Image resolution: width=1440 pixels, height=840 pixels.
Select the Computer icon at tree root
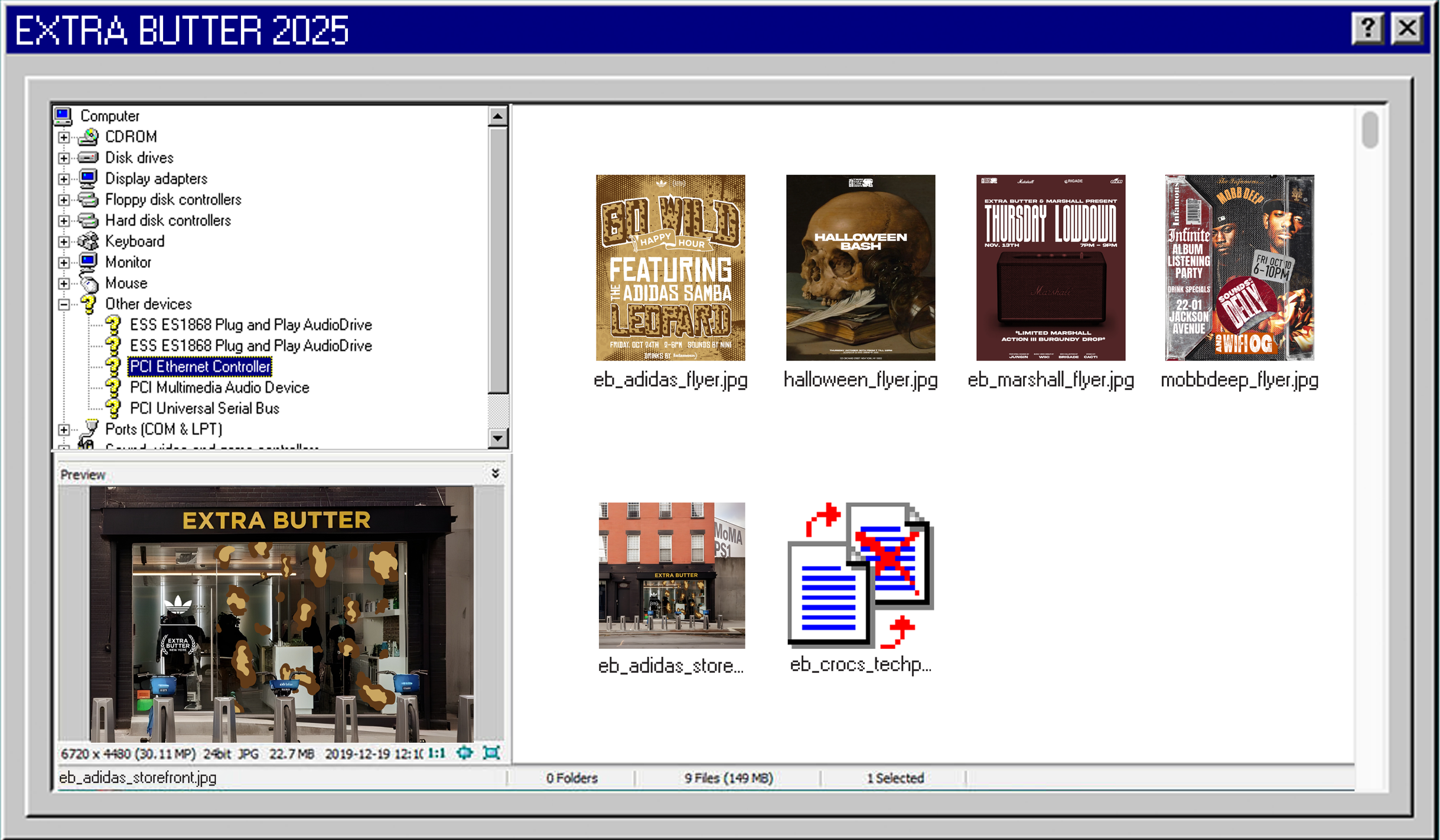[x=63, y=115]
